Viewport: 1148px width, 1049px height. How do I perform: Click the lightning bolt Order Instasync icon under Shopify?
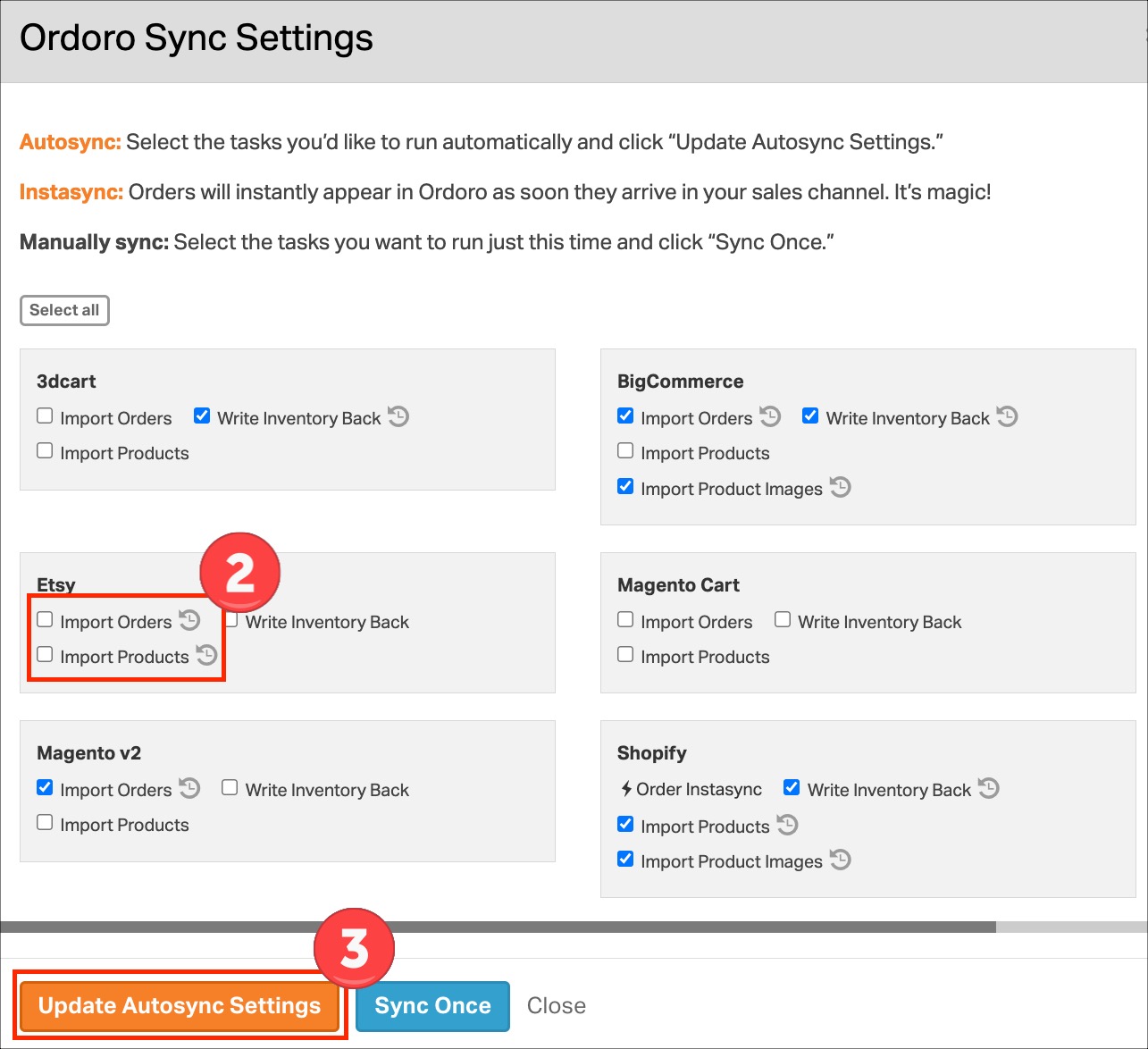click(626, 790)
